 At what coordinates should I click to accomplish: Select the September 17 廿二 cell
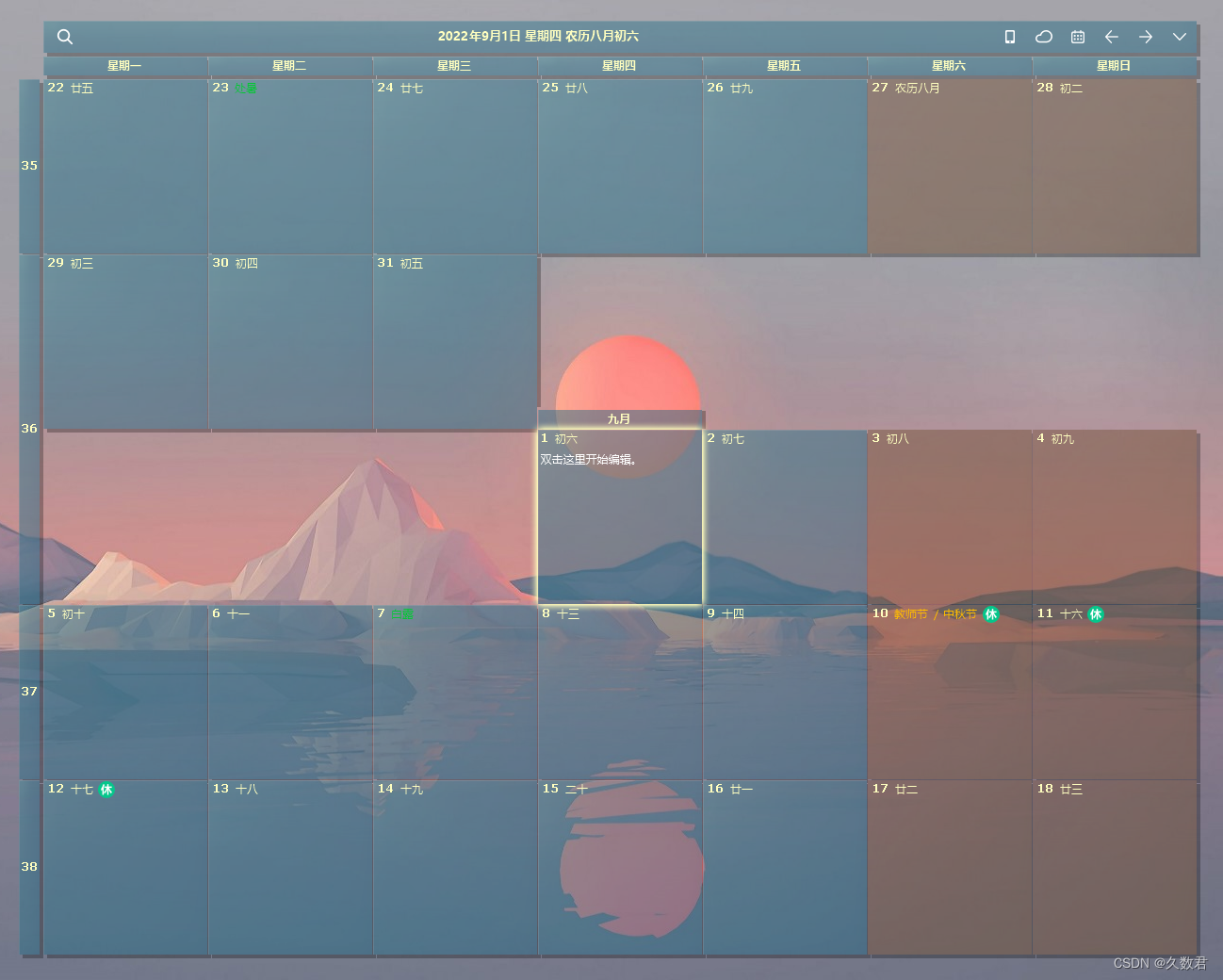click(x=950, y=868)
